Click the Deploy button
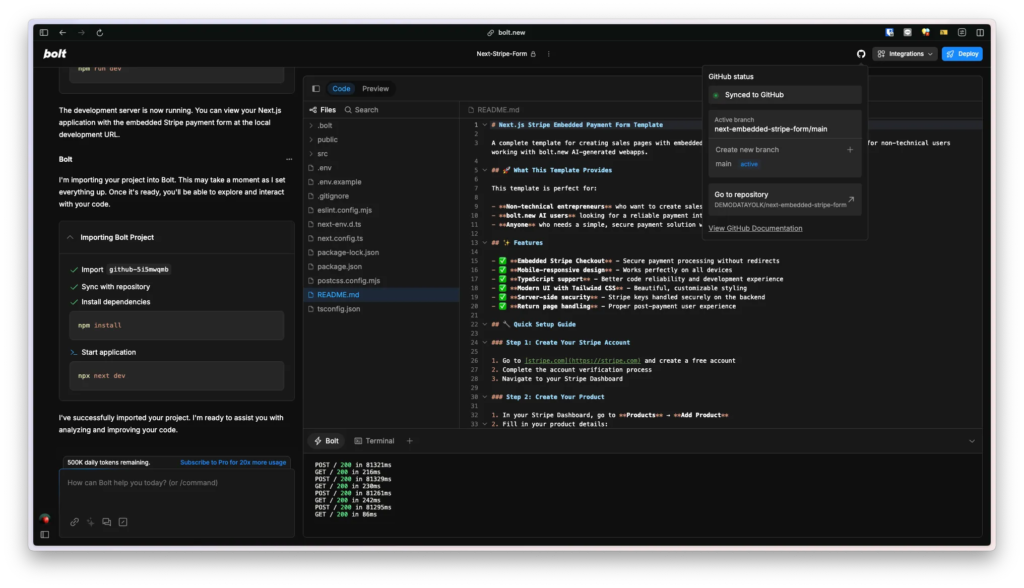This screenshot has width=1024, height=588. tap(962, 54)
